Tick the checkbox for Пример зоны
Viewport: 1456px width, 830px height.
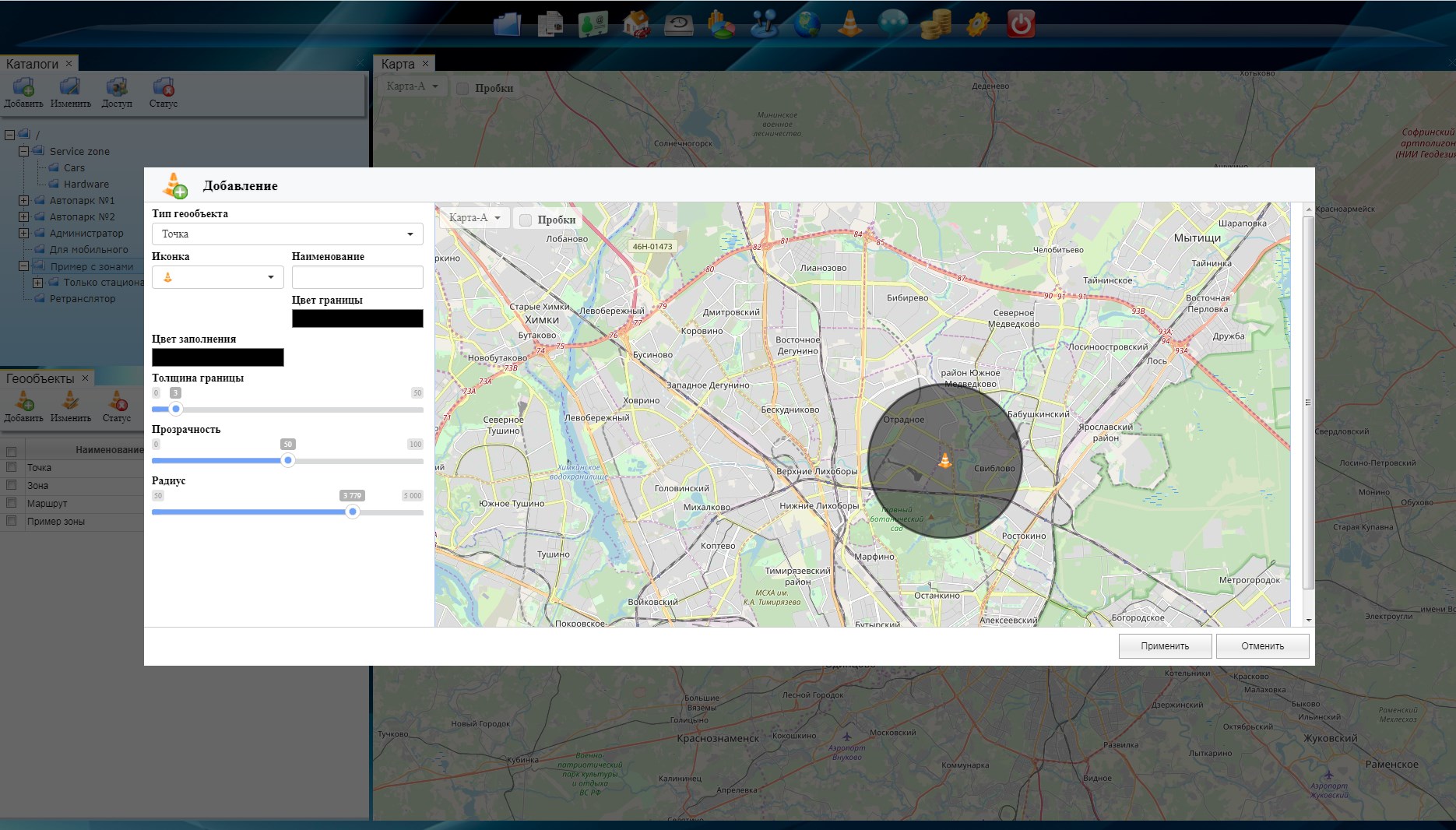(12, 521)
